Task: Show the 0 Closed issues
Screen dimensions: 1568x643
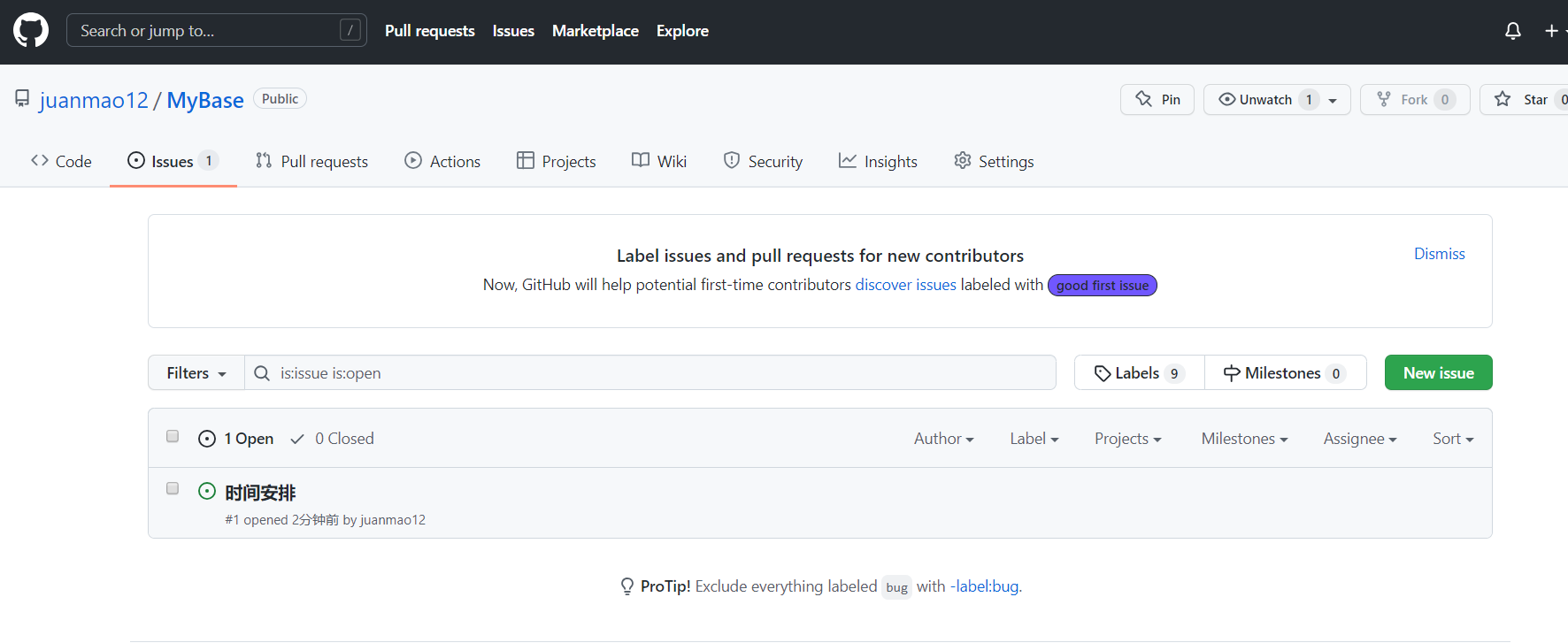Action: pos(333,439)
